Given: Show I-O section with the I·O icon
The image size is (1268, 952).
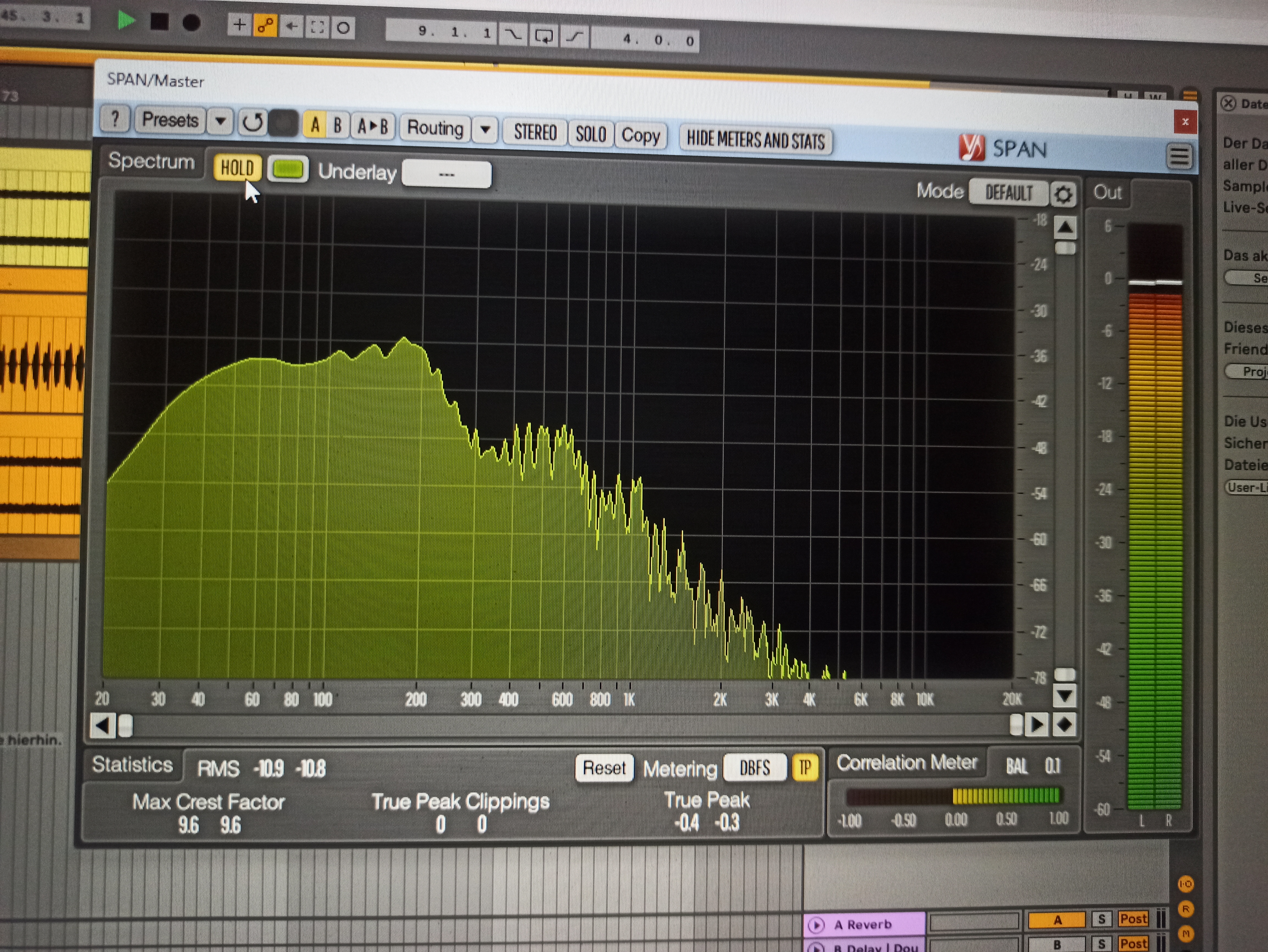Looking at the screenshot, I should 1185,884.
